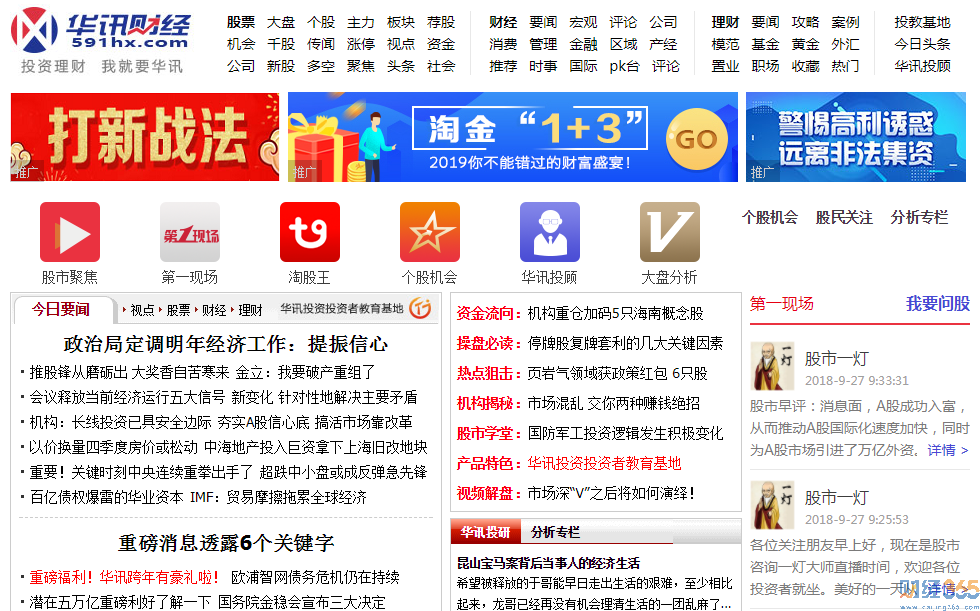Viewport: 980px width, 611px height.
Task: Open the 第一现场 icon tile
Action: 190,232
